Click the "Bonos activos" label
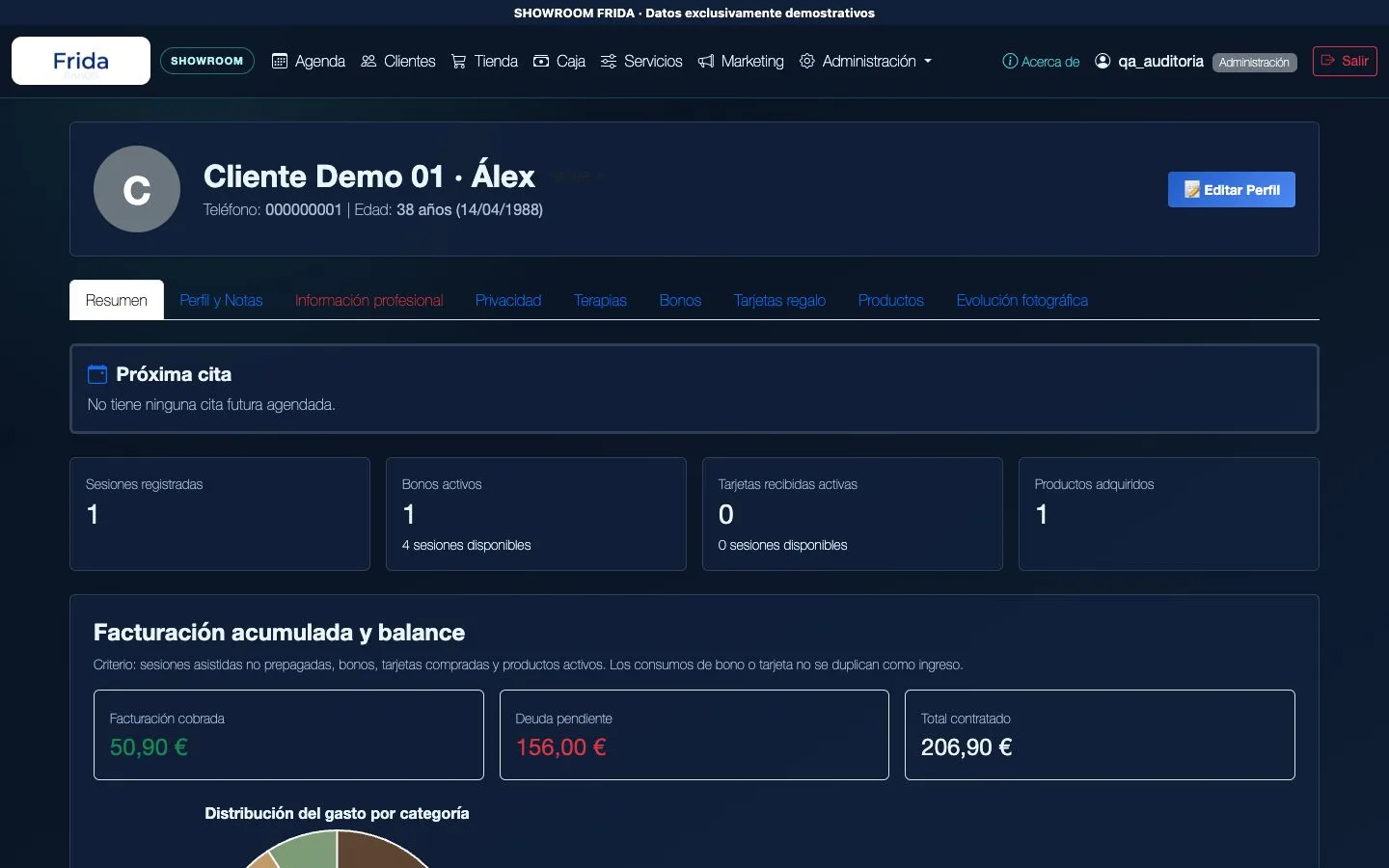The width and height of the screenshot is (1389, 868). 442,484
